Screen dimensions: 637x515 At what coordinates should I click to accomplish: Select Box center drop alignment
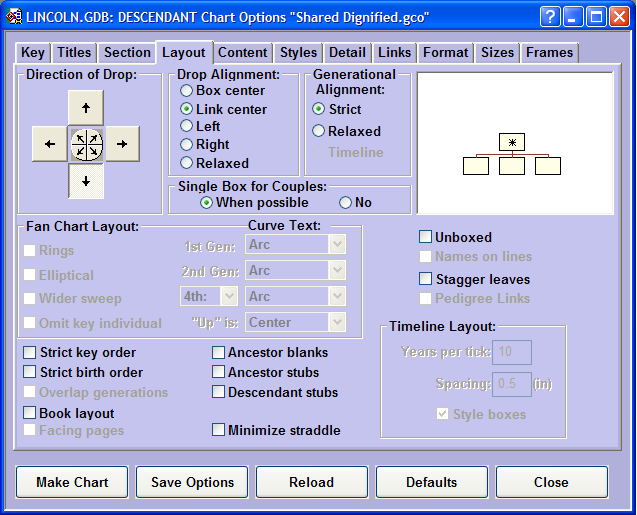(x=187, y=91)
